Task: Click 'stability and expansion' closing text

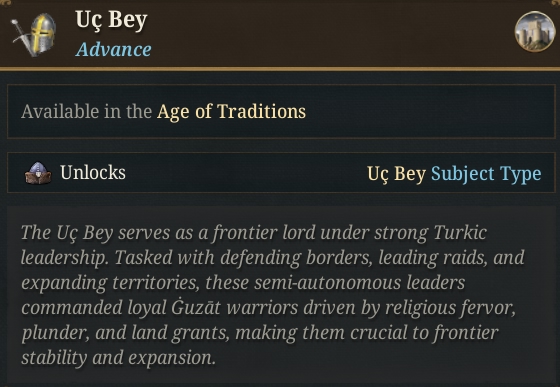Action: [119, 358]
